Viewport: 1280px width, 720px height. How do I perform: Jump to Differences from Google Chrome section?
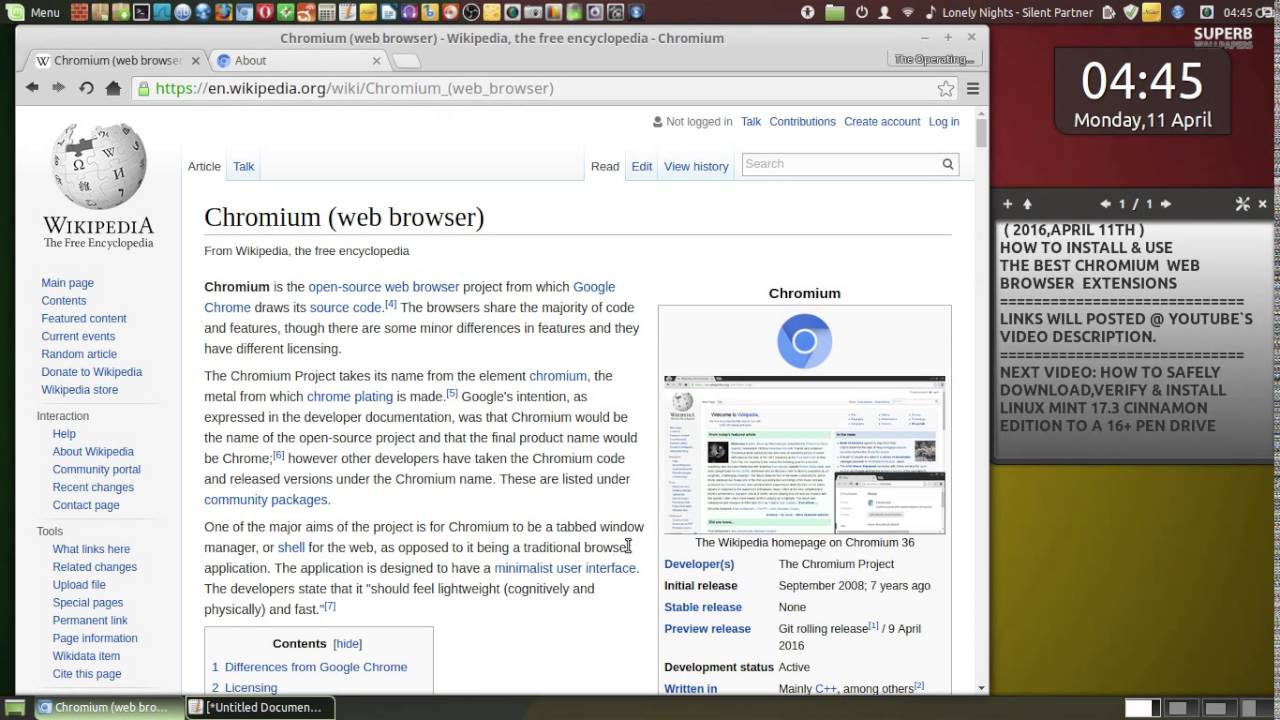click(x=316, y=667)
